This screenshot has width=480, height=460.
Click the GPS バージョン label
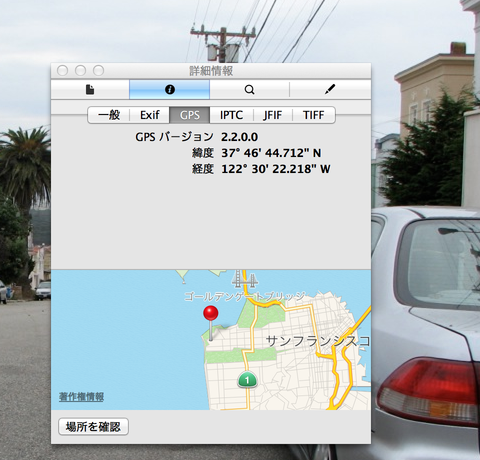point(174,137)
